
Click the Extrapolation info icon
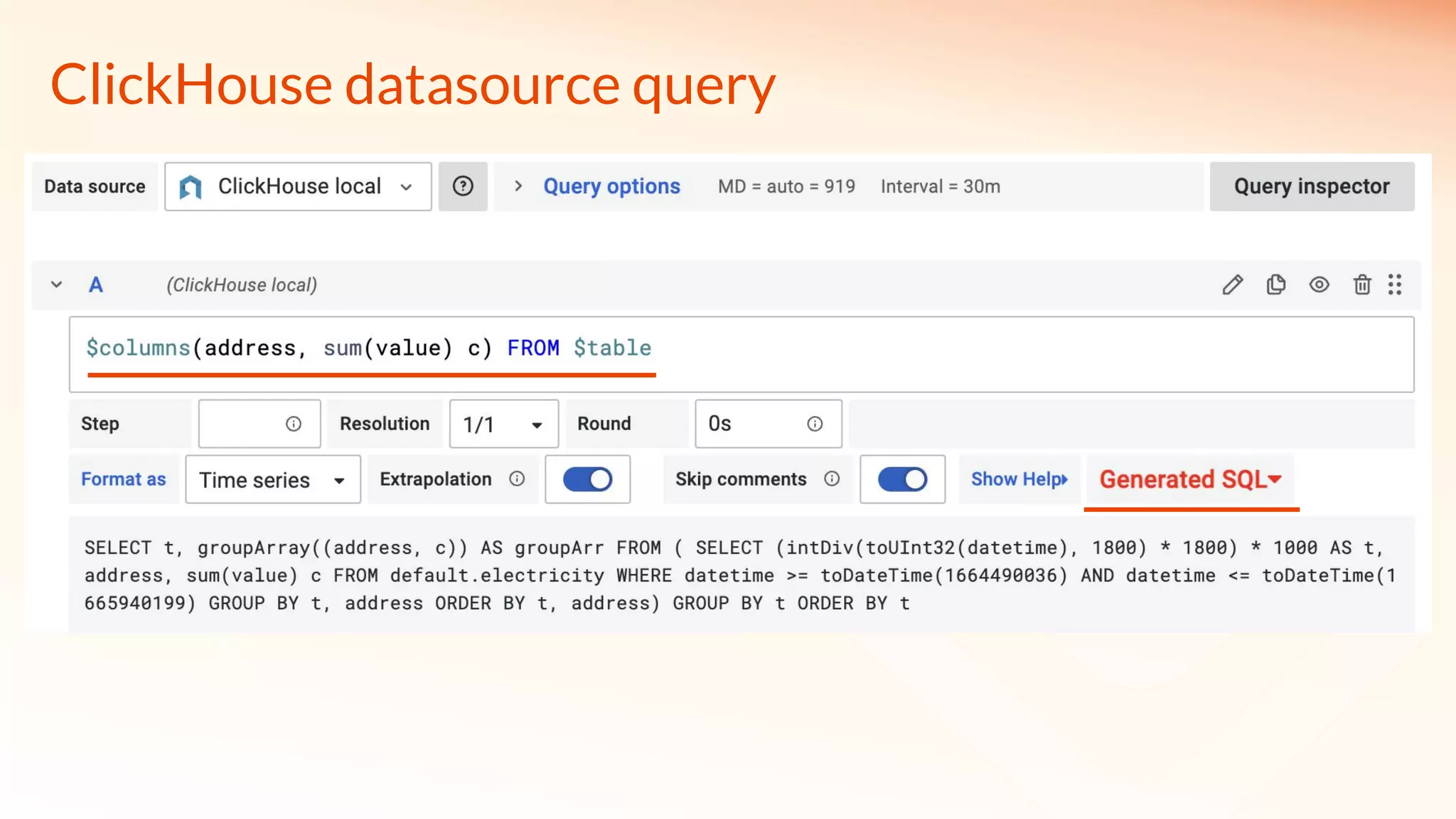[517, 478]
